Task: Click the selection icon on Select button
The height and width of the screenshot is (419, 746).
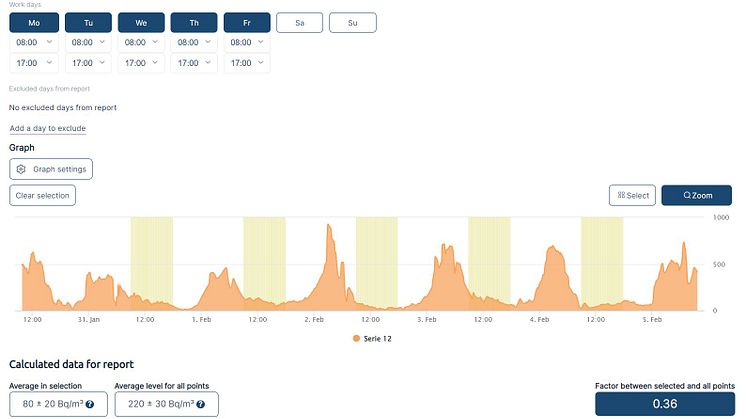Action: 621,196
